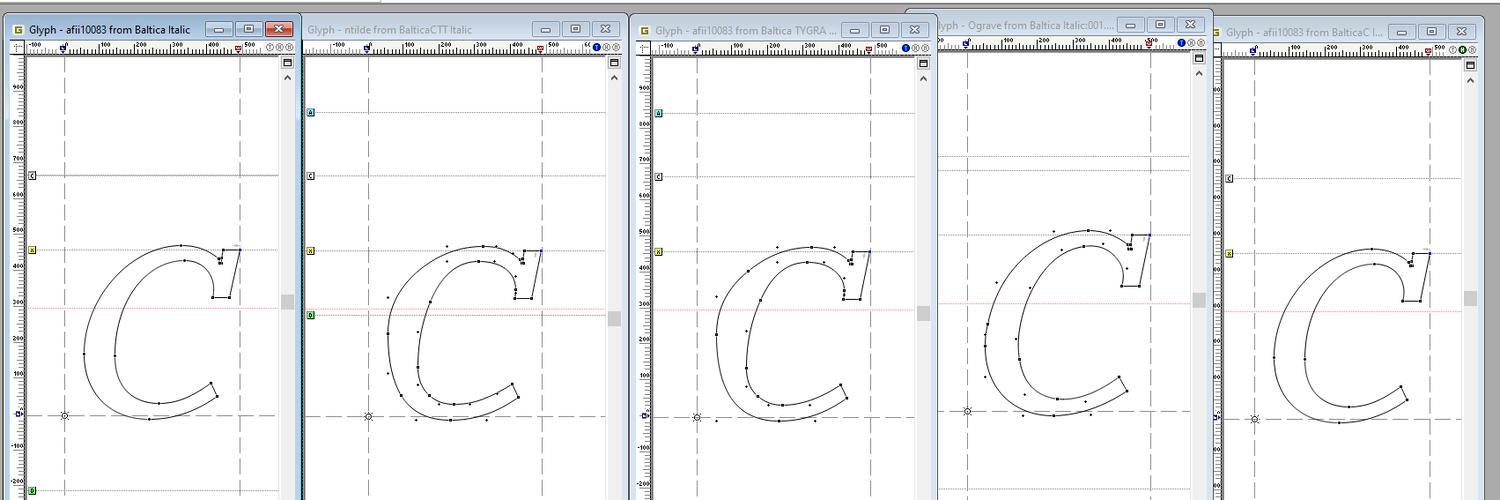Click the G icon in Baltica TYGRA title bar
The width and height of the screenshot is (1500, 500).
click(x=645, y=31)
